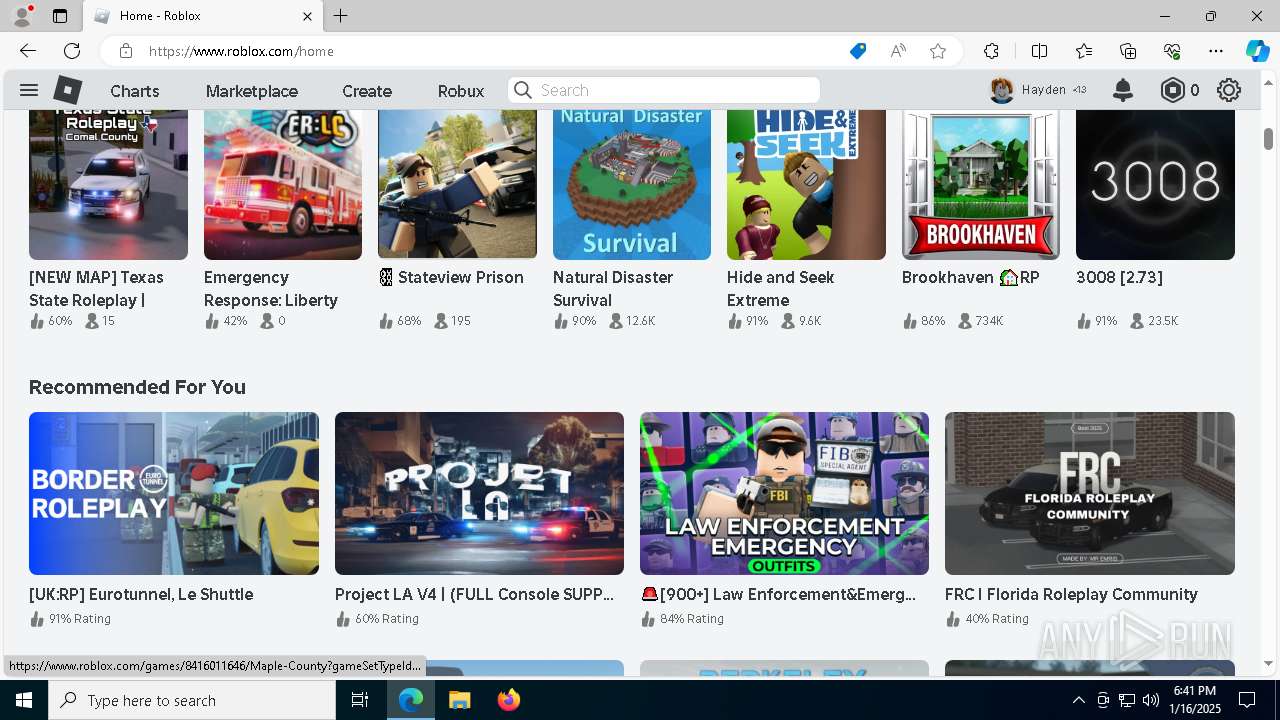Open Emergency Response: Liberty thumbnail
The image size is (1280, 720).
283,185
